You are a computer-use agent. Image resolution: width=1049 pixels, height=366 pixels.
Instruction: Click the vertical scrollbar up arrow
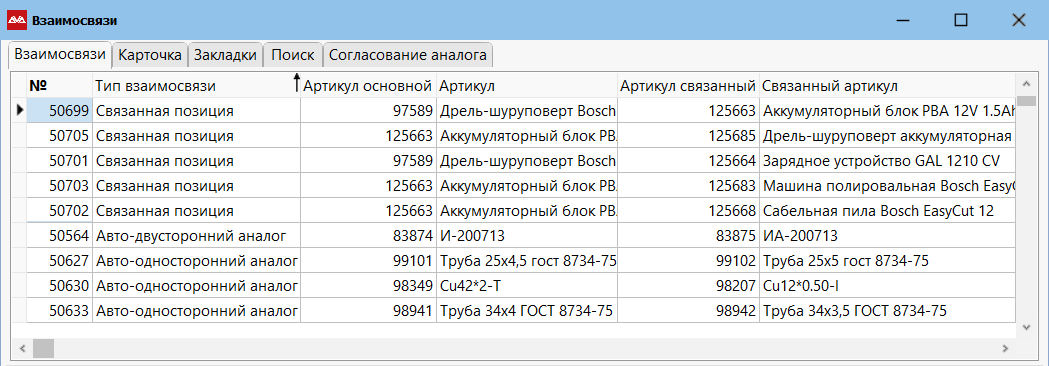tap(1027, 84)
